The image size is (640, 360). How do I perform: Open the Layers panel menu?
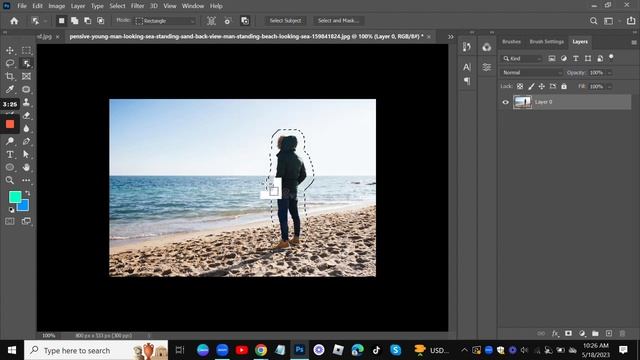[634, 42]
